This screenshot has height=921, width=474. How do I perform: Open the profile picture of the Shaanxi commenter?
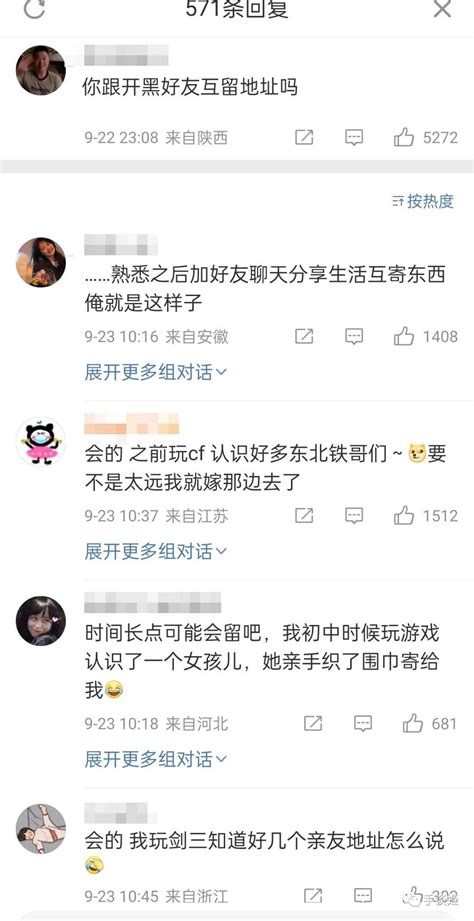[41, 70]
